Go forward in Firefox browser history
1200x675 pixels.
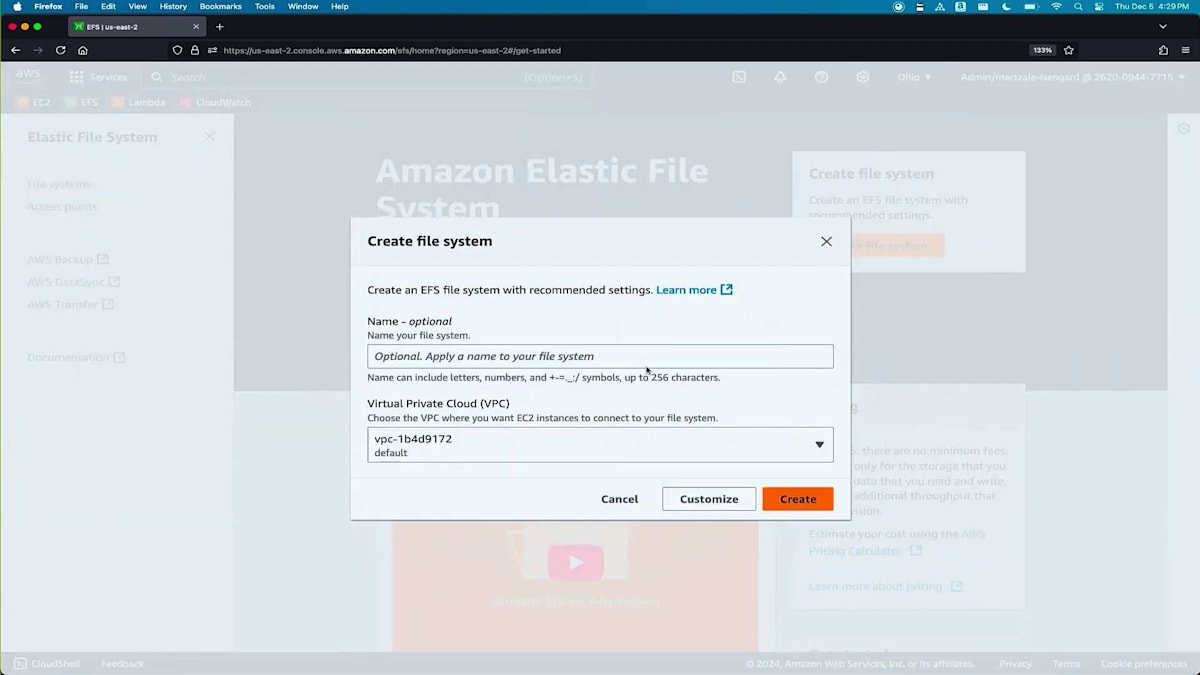point(38,50)
